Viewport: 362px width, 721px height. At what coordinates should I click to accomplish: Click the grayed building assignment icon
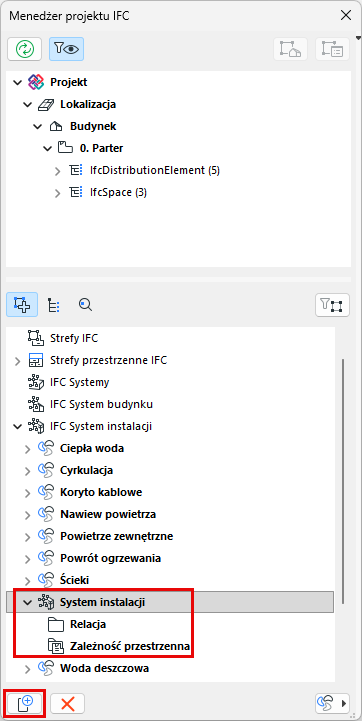point(291,49)
